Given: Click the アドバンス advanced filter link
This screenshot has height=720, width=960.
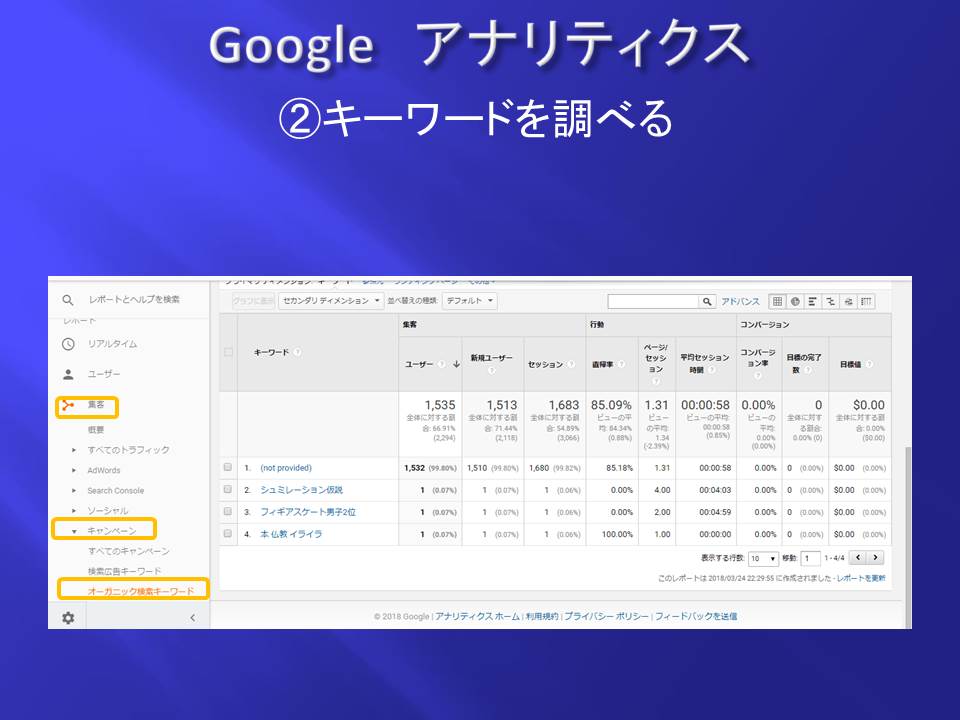Looking at the screenshot, I should [x=740, y=301].
